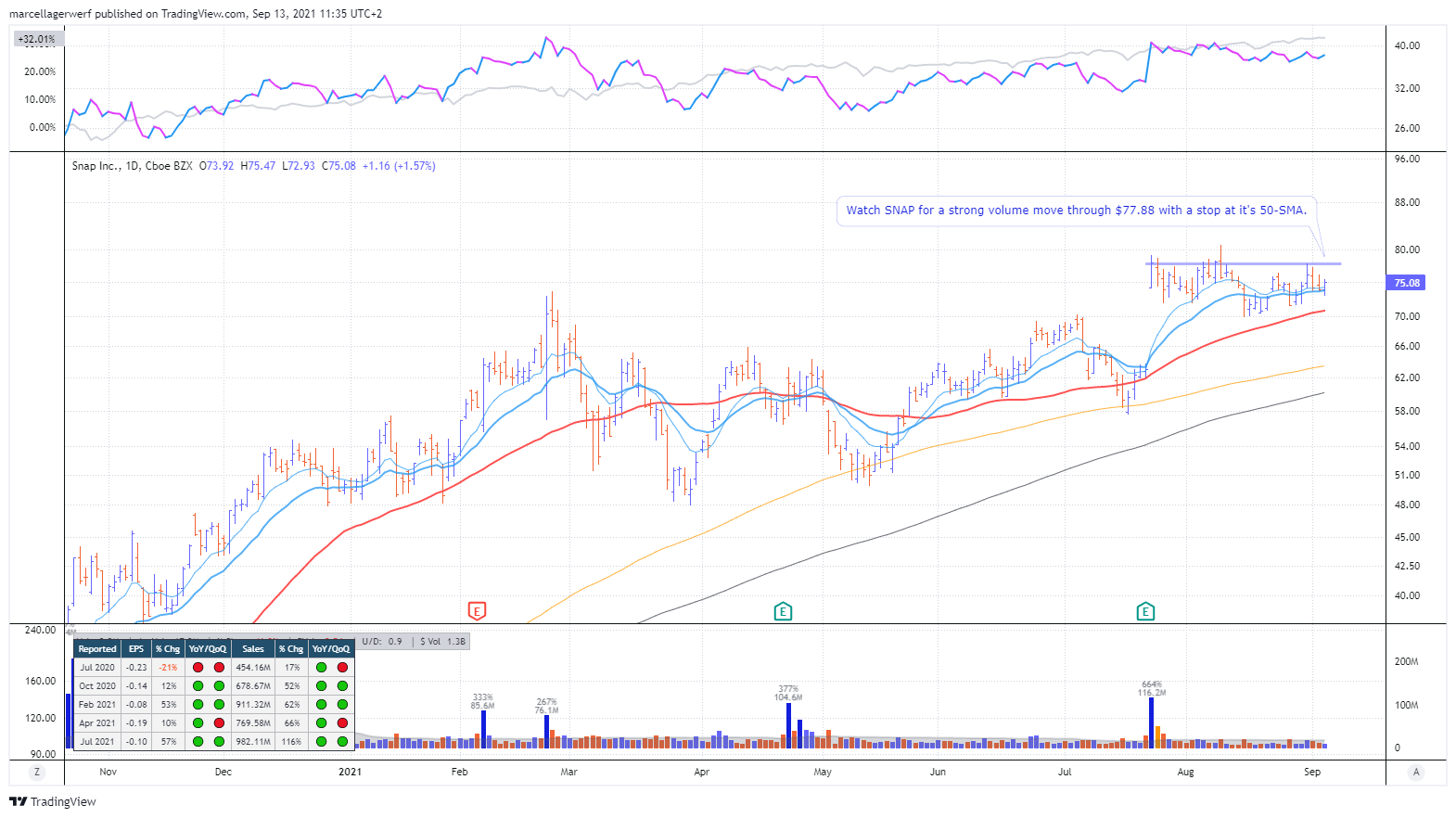1456x818 pixels.
Task: Click the 96.00 price axis label
Action: 1407,159
